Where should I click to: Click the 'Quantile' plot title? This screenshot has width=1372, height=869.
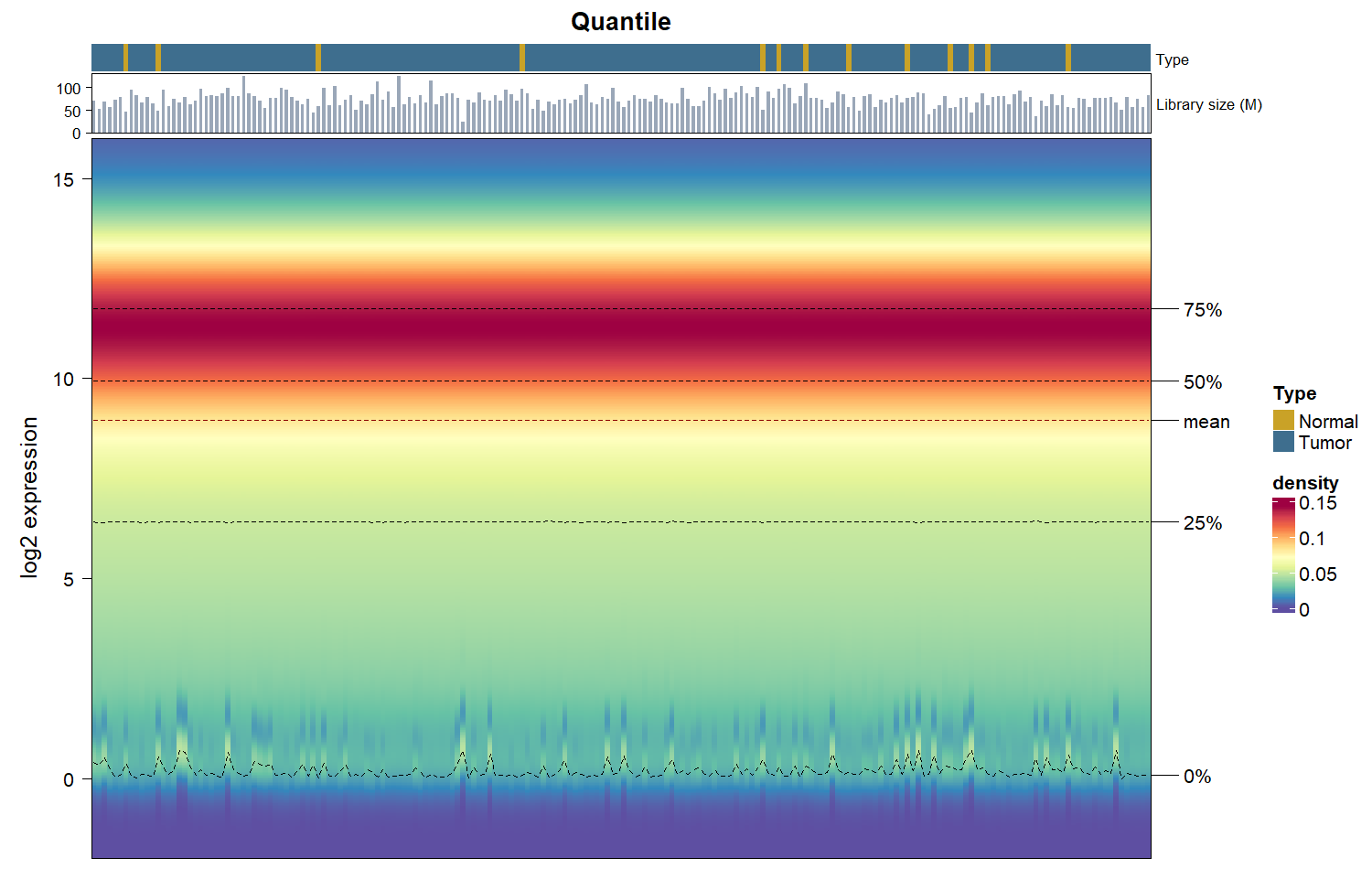tap(620, 22)
